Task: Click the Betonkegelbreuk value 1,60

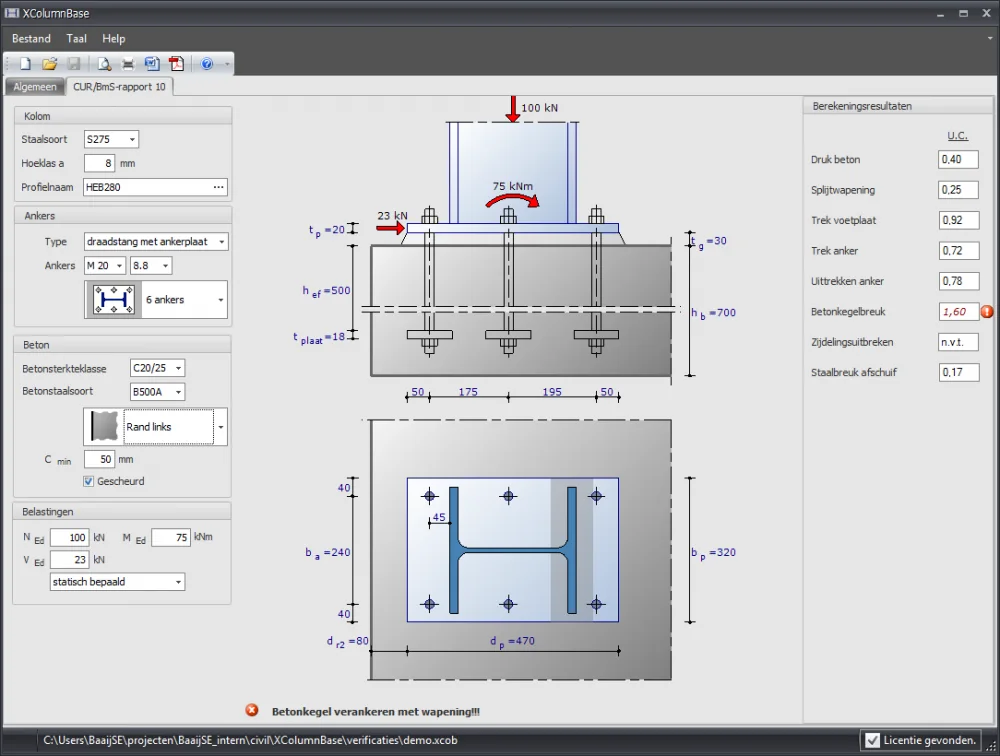Action: [959, 311]
